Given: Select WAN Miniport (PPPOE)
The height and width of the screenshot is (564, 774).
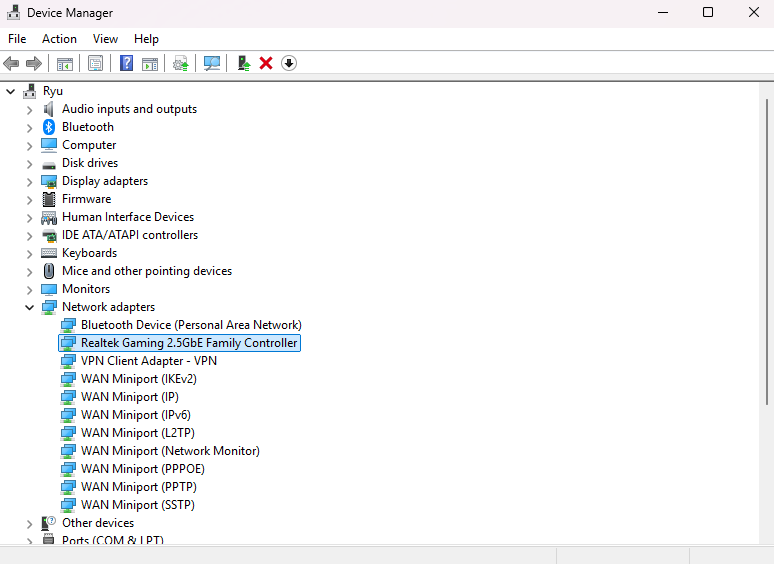Looking at the screenshot, I should point(143,469).
